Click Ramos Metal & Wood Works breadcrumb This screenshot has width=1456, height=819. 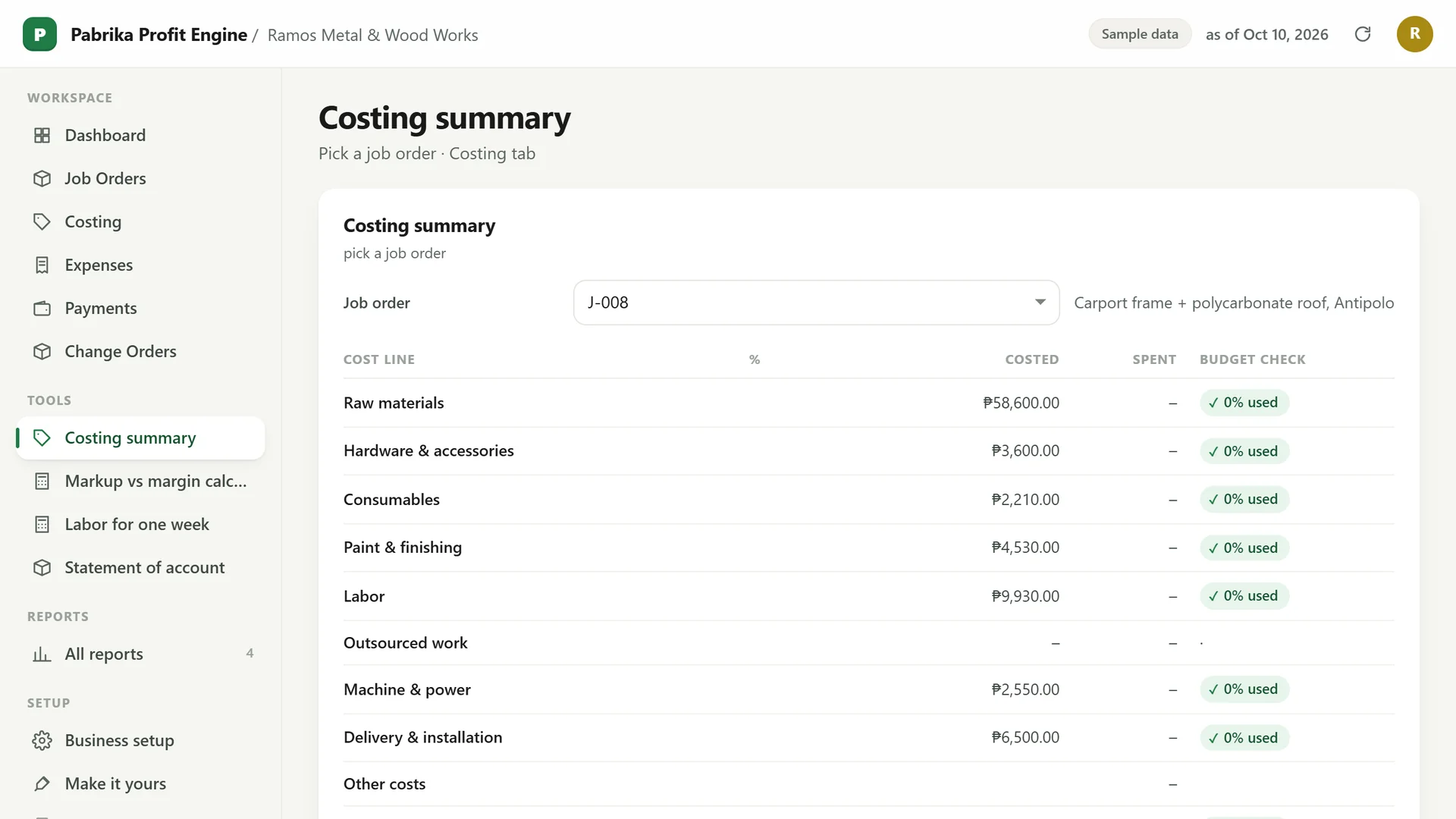click(372, 35)
